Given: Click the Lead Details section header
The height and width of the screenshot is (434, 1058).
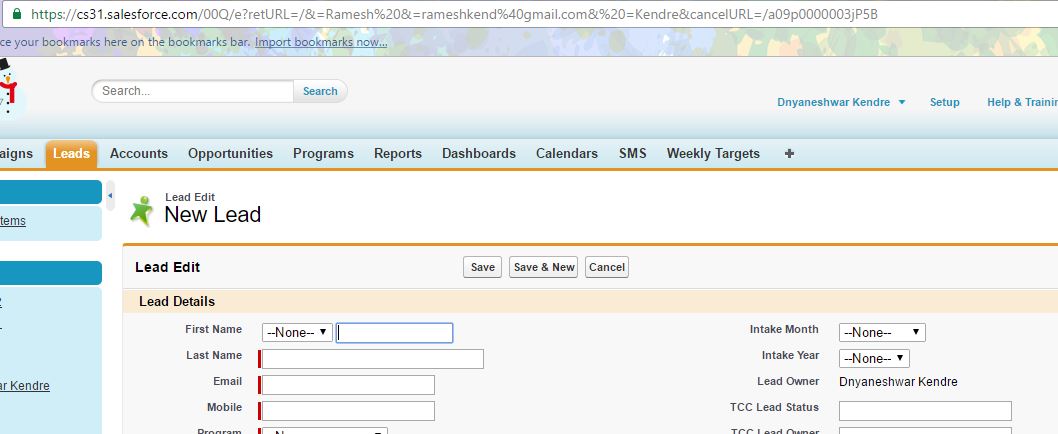Looking at the screenshot, I should 177,302.
